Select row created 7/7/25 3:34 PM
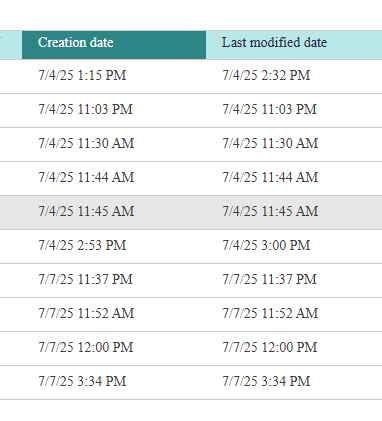The image size is (382, 421). click(191, 382)
